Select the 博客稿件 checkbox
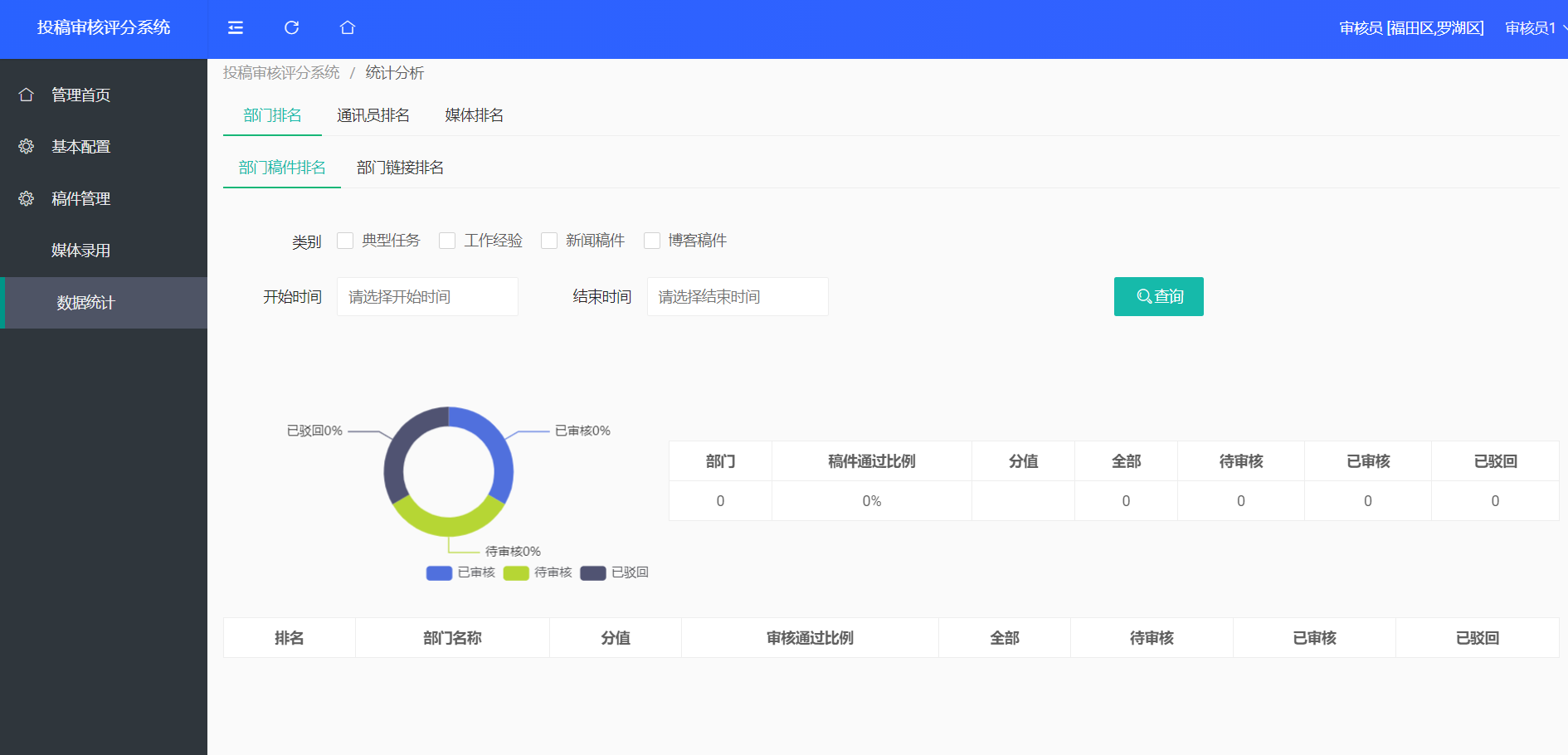The width and height of the screenshot is (1568, 755). pos(652,241)
